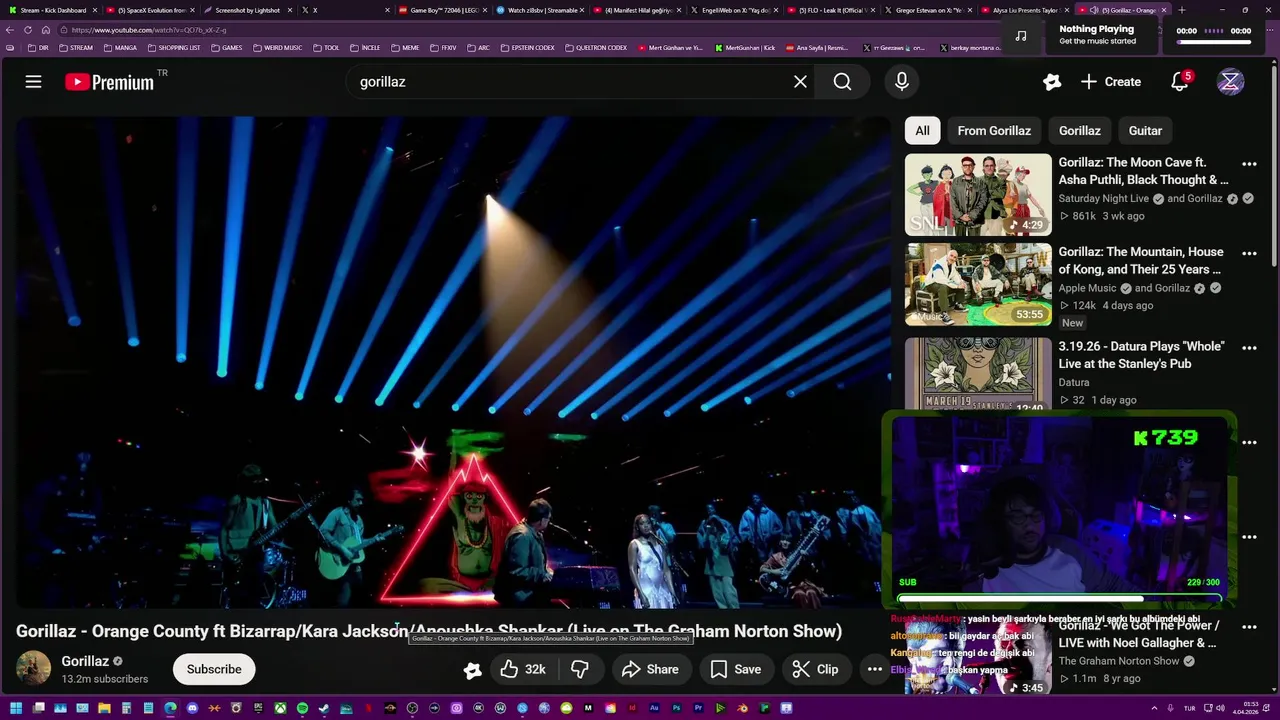Click the browser home button

[45, 30]
